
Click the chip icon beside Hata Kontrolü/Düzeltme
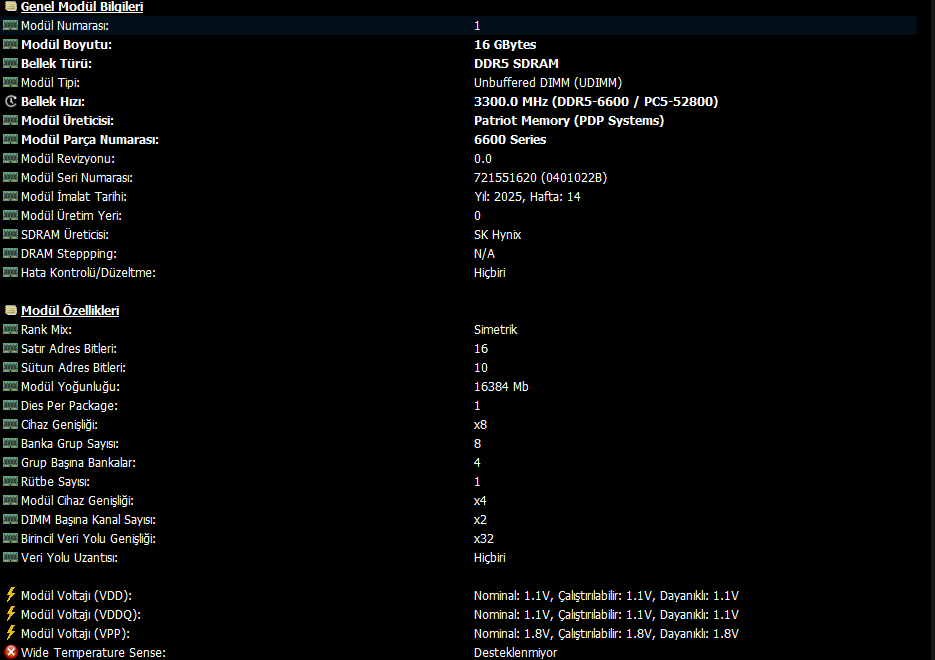click(10, 272)
